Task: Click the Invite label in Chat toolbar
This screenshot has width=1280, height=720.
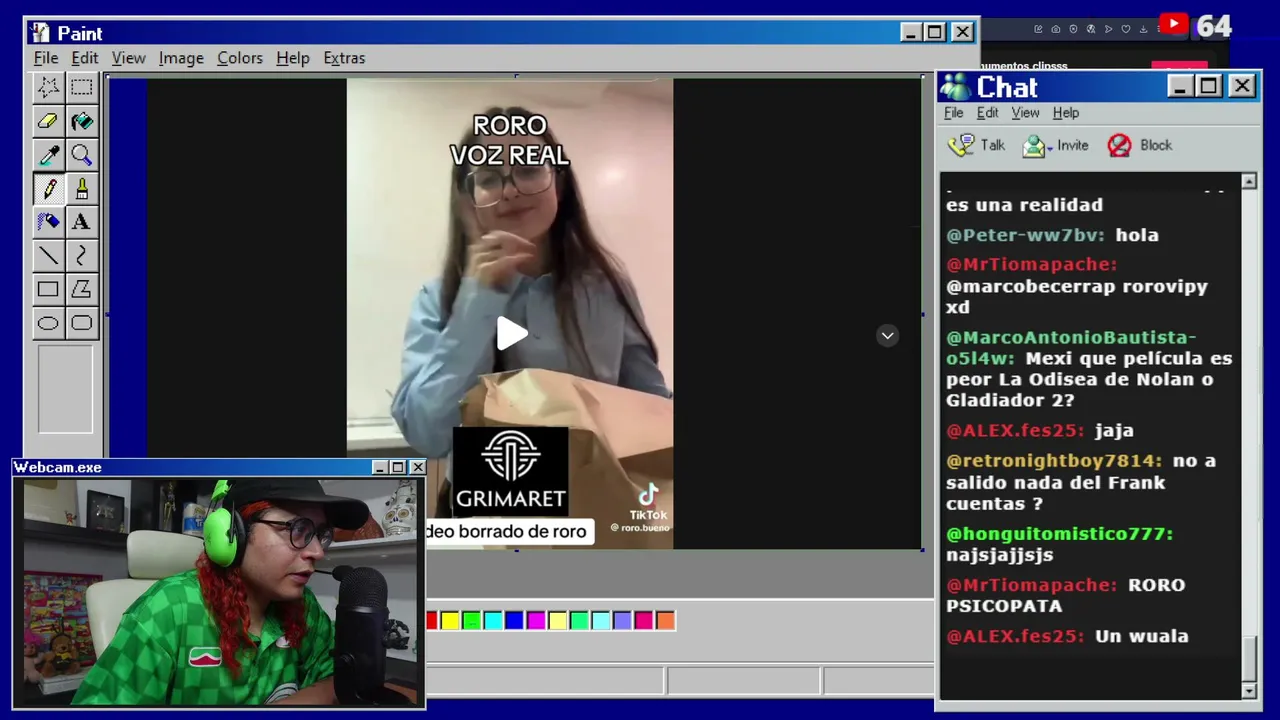Action: point(1073,145)
